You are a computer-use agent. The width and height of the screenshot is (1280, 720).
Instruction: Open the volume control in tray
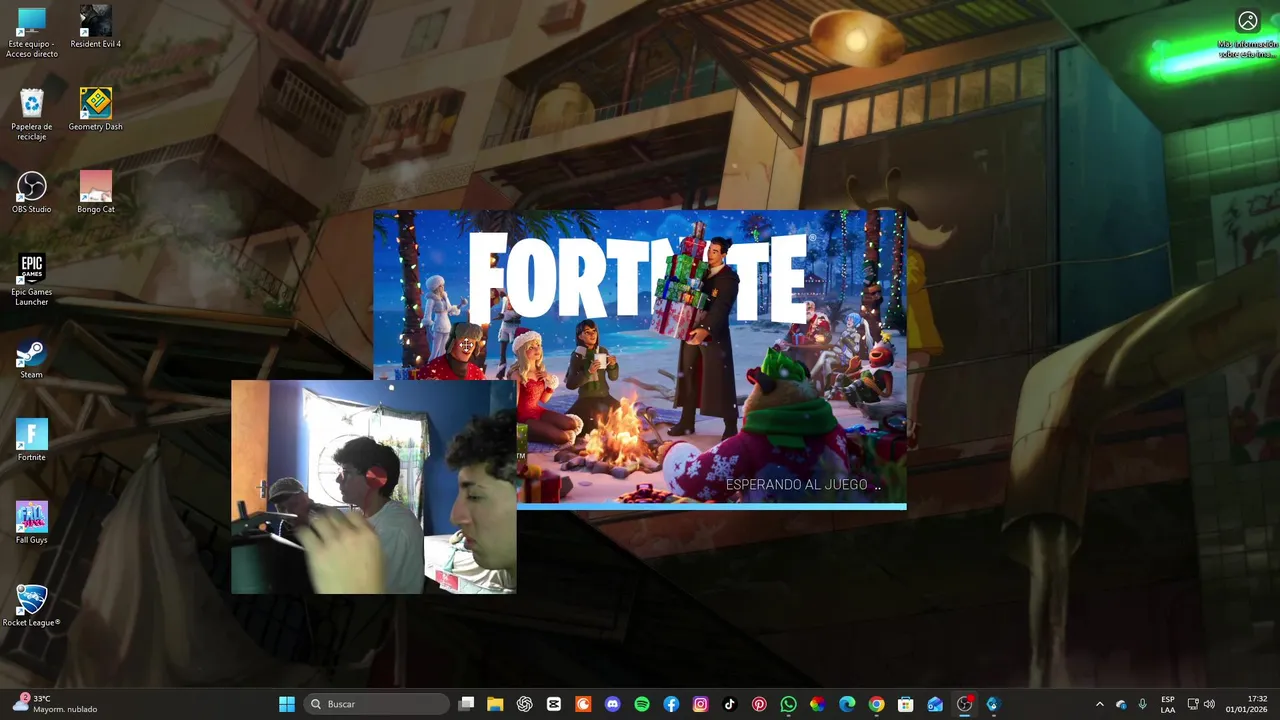pos(1210,704)
